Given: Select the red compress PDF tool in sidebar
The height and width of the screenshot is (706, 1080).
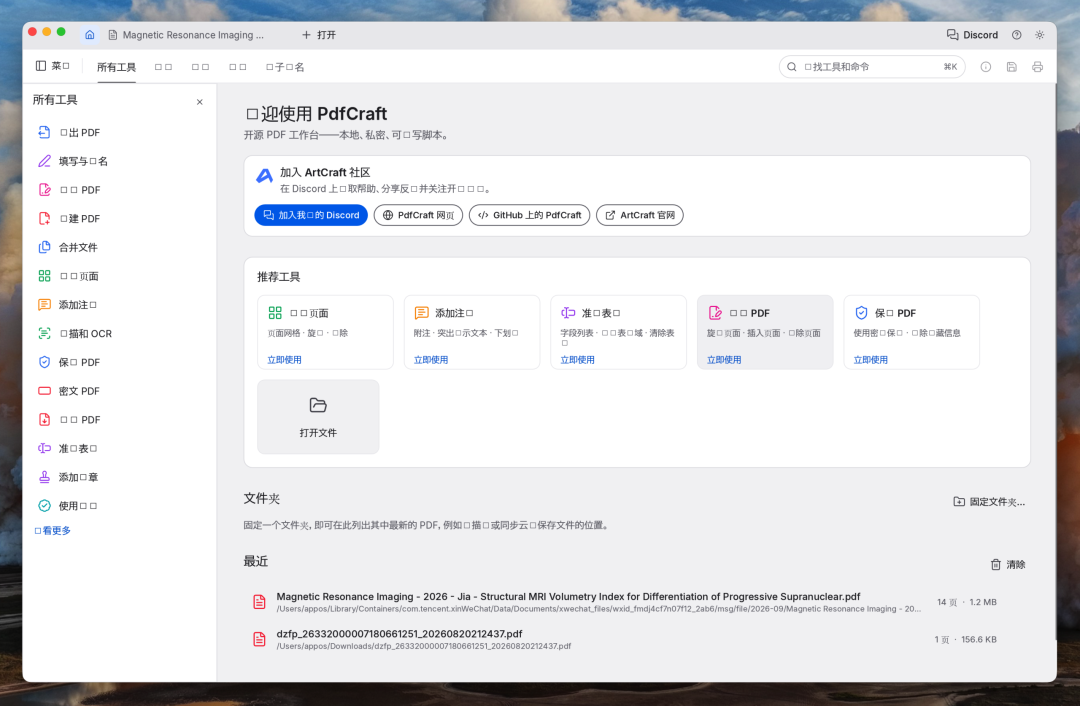Looking at the screenshot, I should [121, 419].
